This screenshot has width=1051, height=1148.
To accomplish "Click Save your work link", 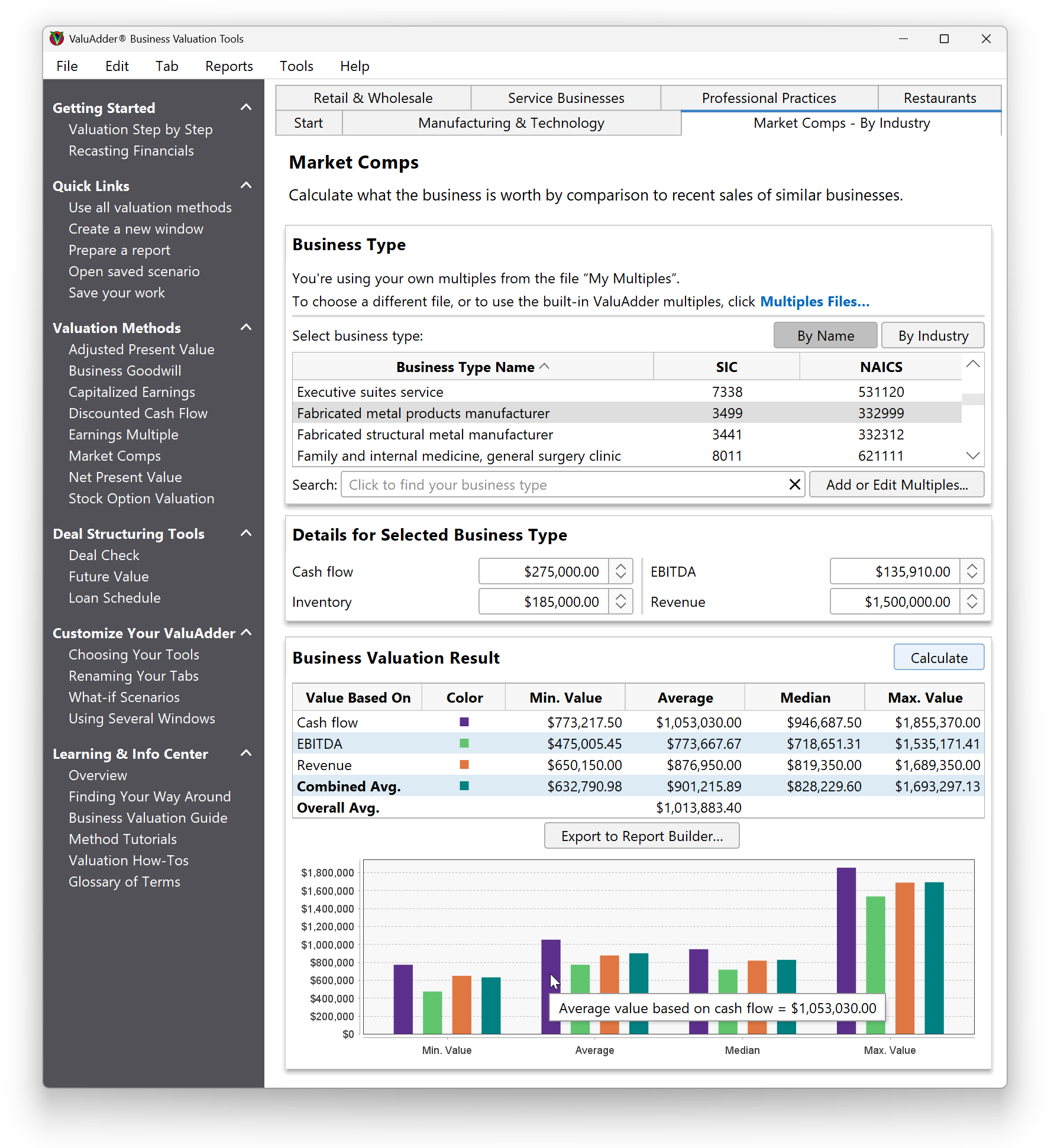I will (x=117, y=292).
